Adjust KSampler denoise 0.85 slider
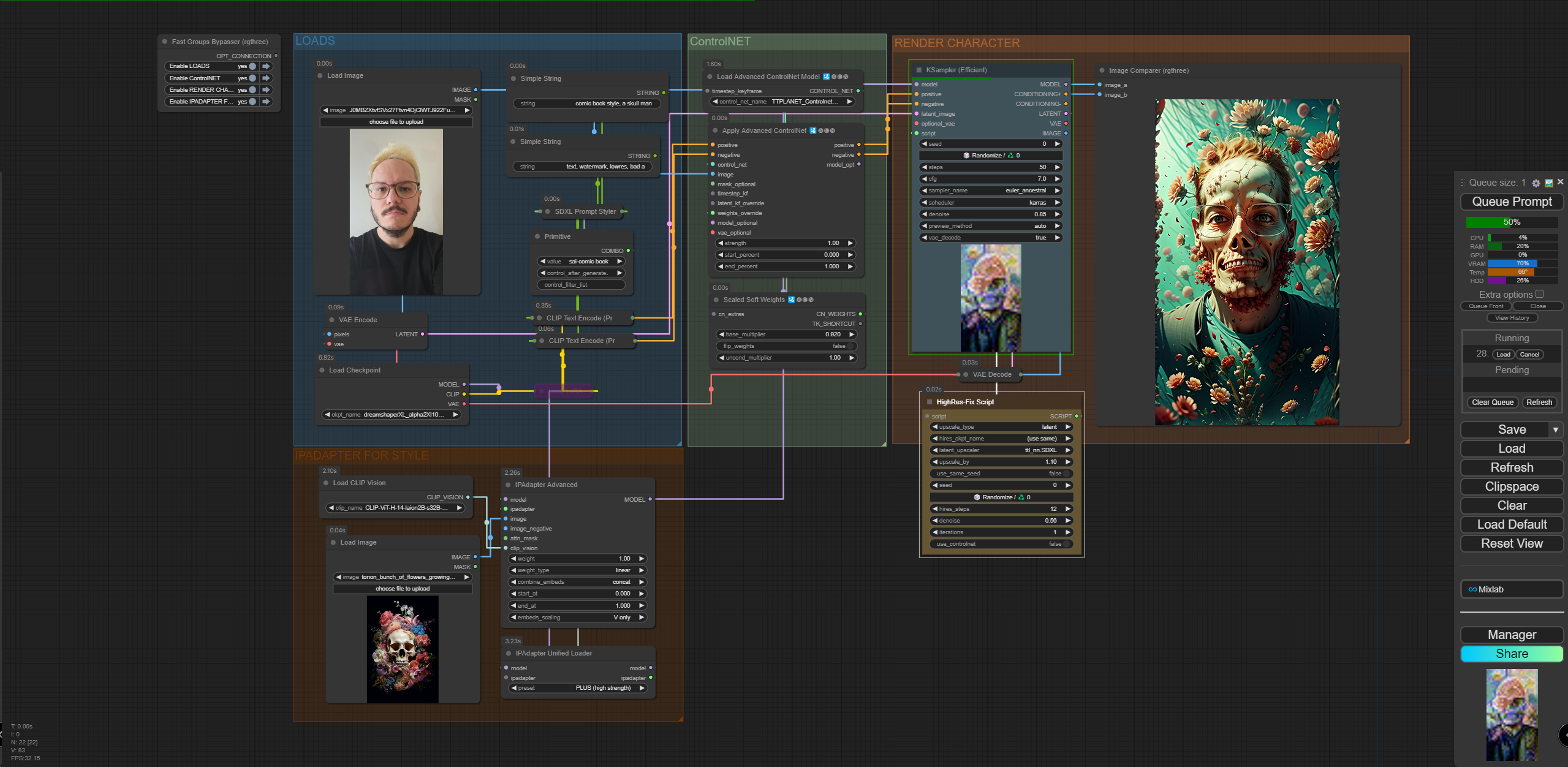 point(991,215)
